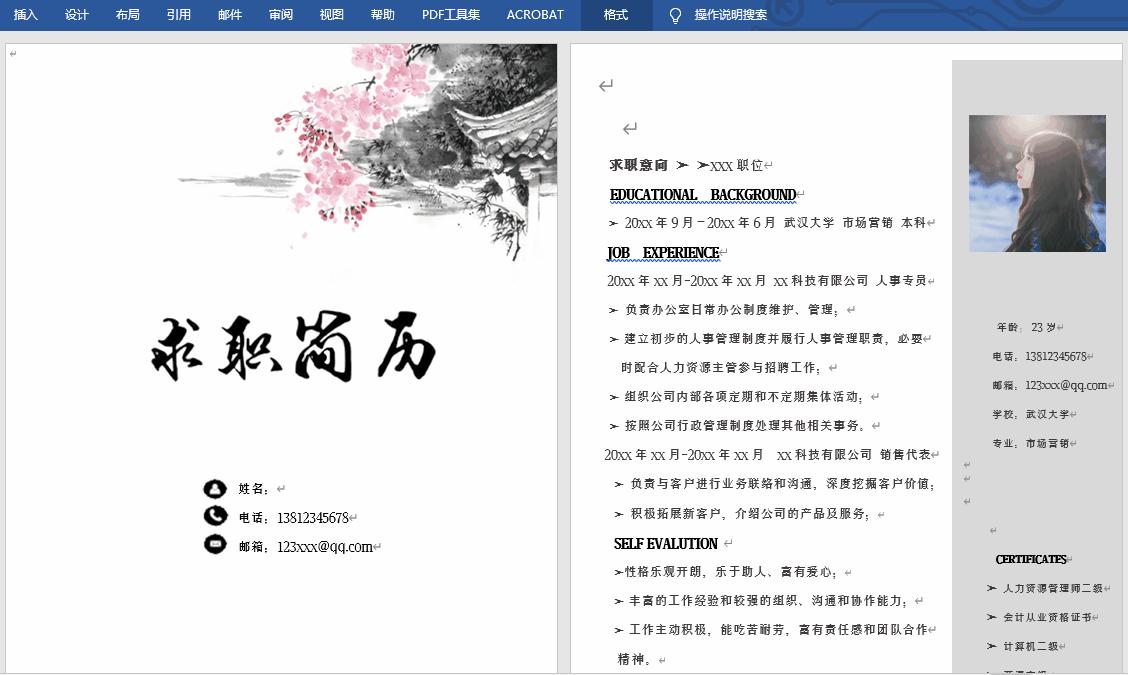
Task: Select the 布局 tab
Action: 127,15
